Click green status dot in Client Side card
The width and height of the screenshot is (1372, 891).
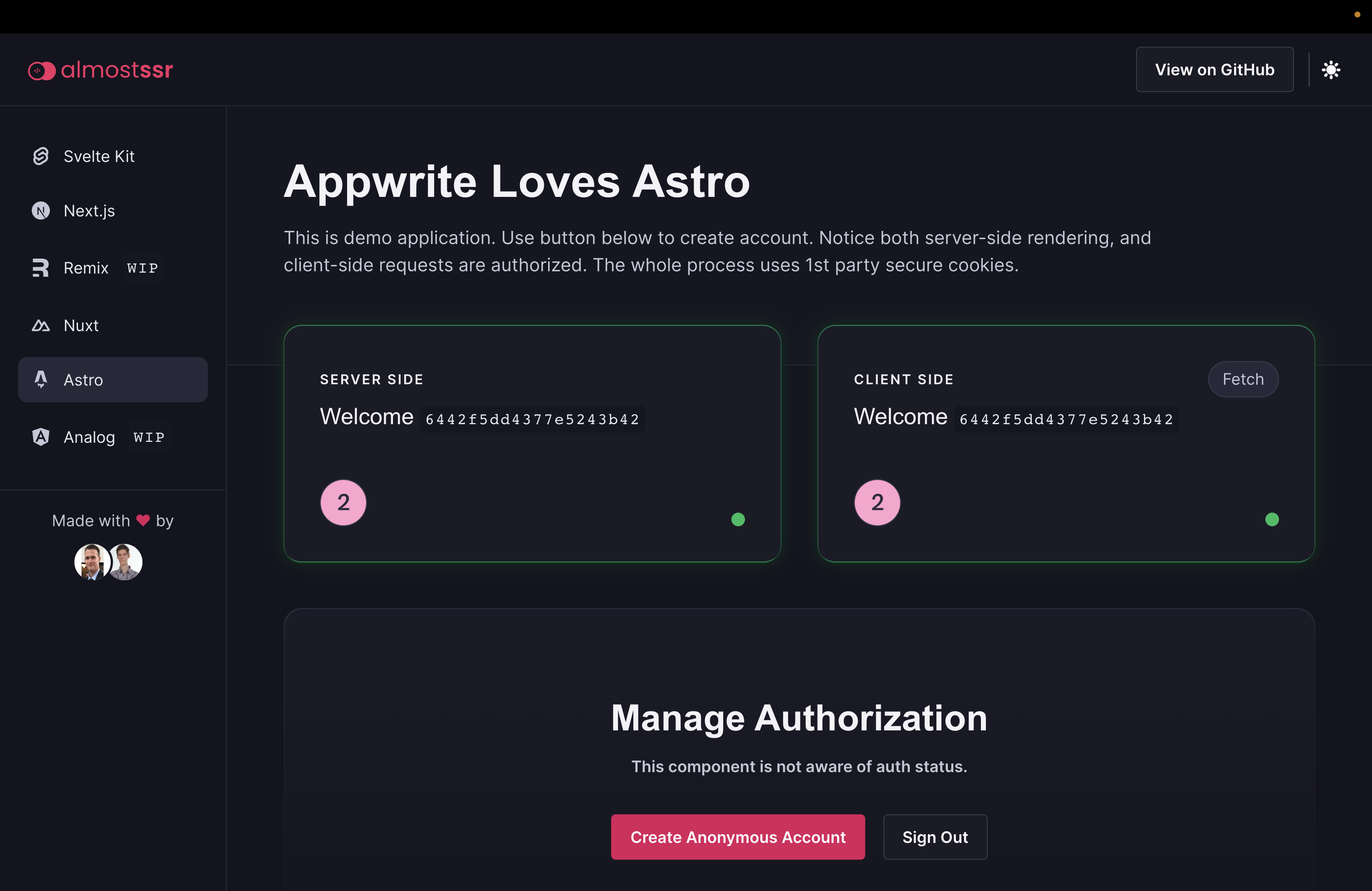[1272, 520]
